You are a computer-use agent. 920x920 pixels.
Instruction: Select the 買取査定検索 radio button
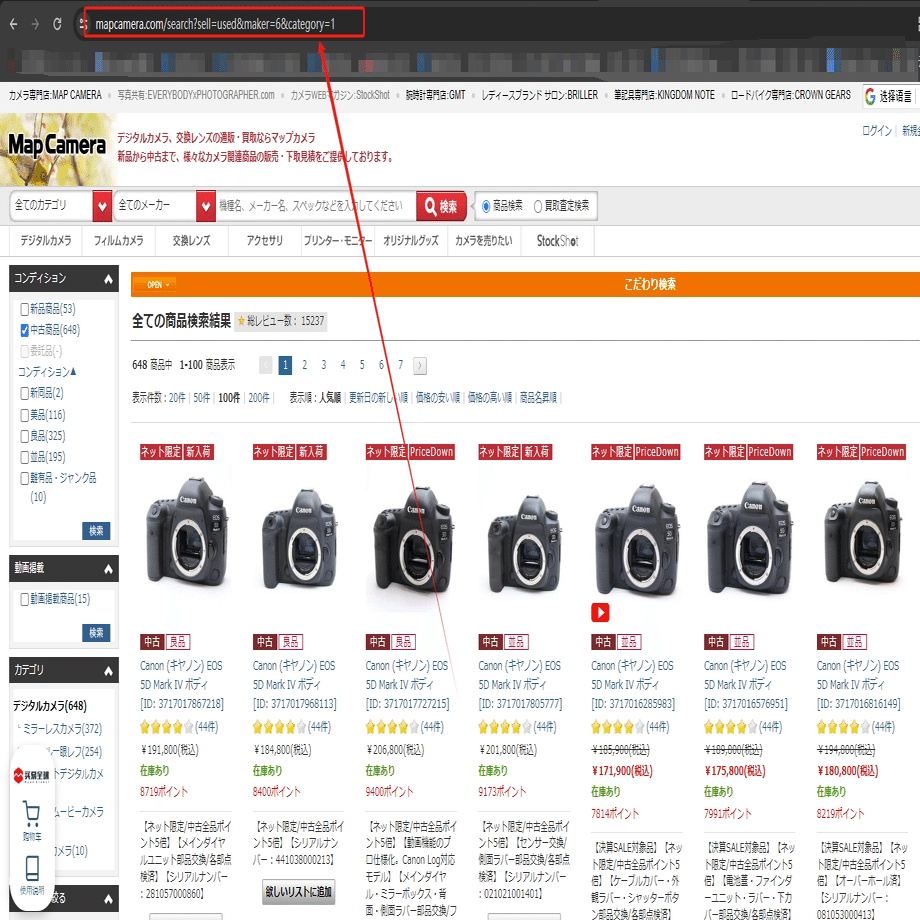point(537,207)
